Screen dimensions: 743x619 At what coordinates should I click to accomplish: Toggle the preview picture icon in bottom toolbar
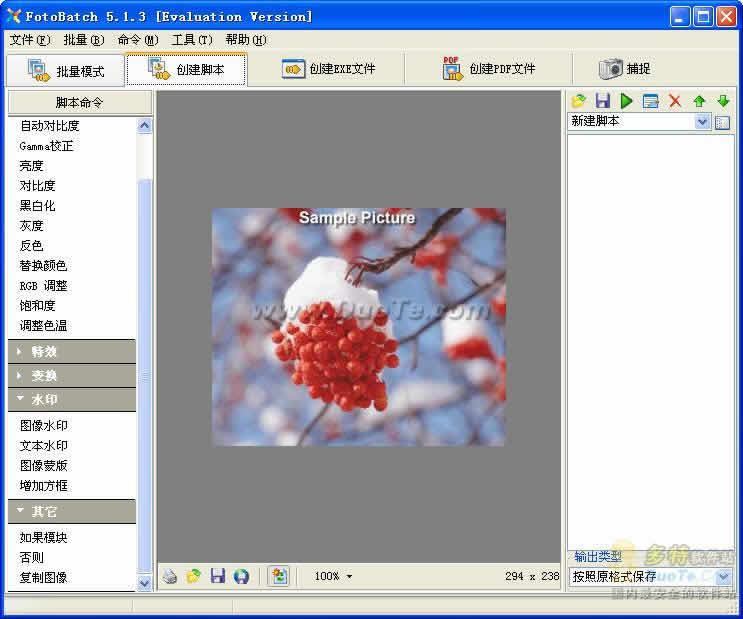(279, 576)
